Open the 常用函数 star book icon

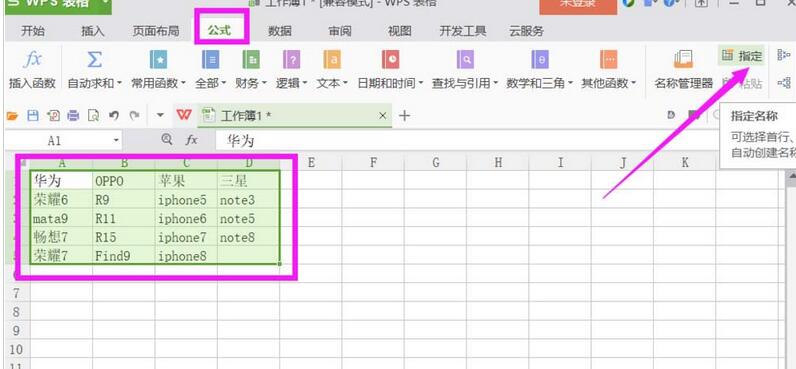158,60
